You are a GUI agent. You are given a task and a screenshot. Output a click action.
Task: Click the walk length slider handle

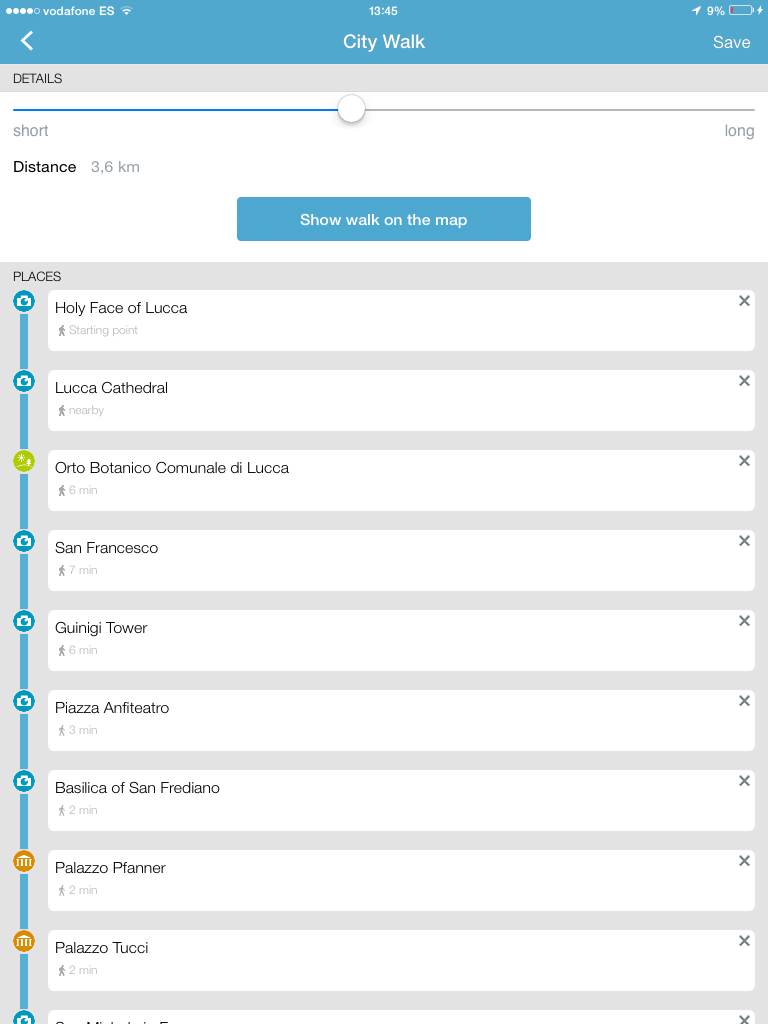[x=351, y=109]
